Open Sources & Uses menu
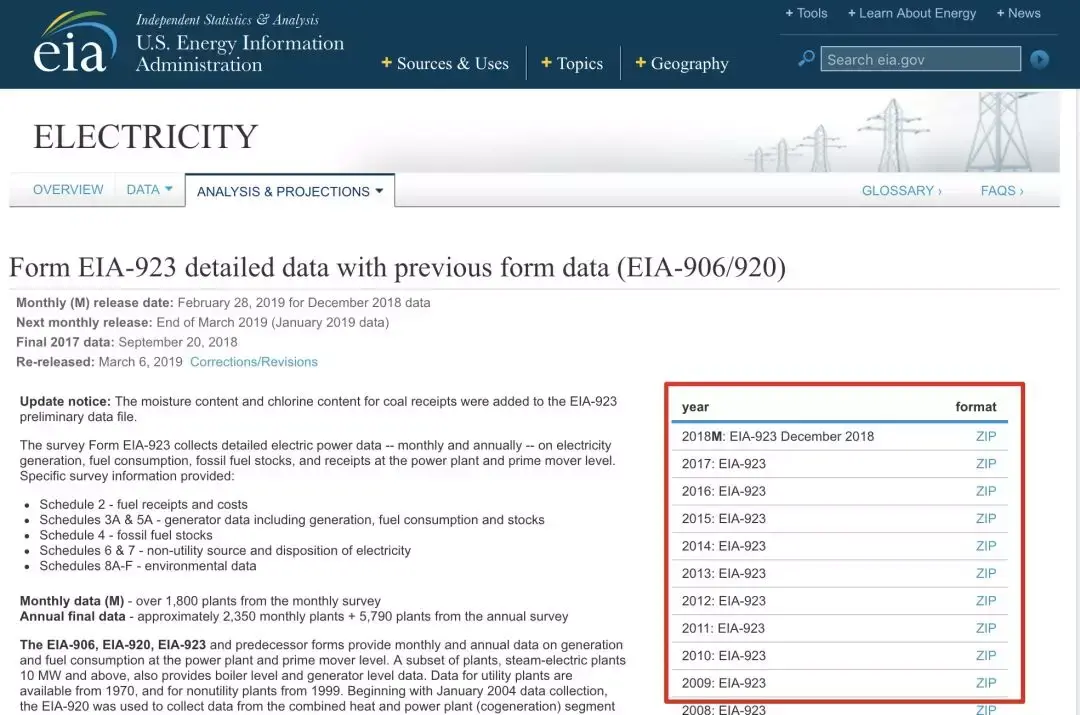Image resolution: width=1080 pixels, height=715 pixels. [445, 63]
